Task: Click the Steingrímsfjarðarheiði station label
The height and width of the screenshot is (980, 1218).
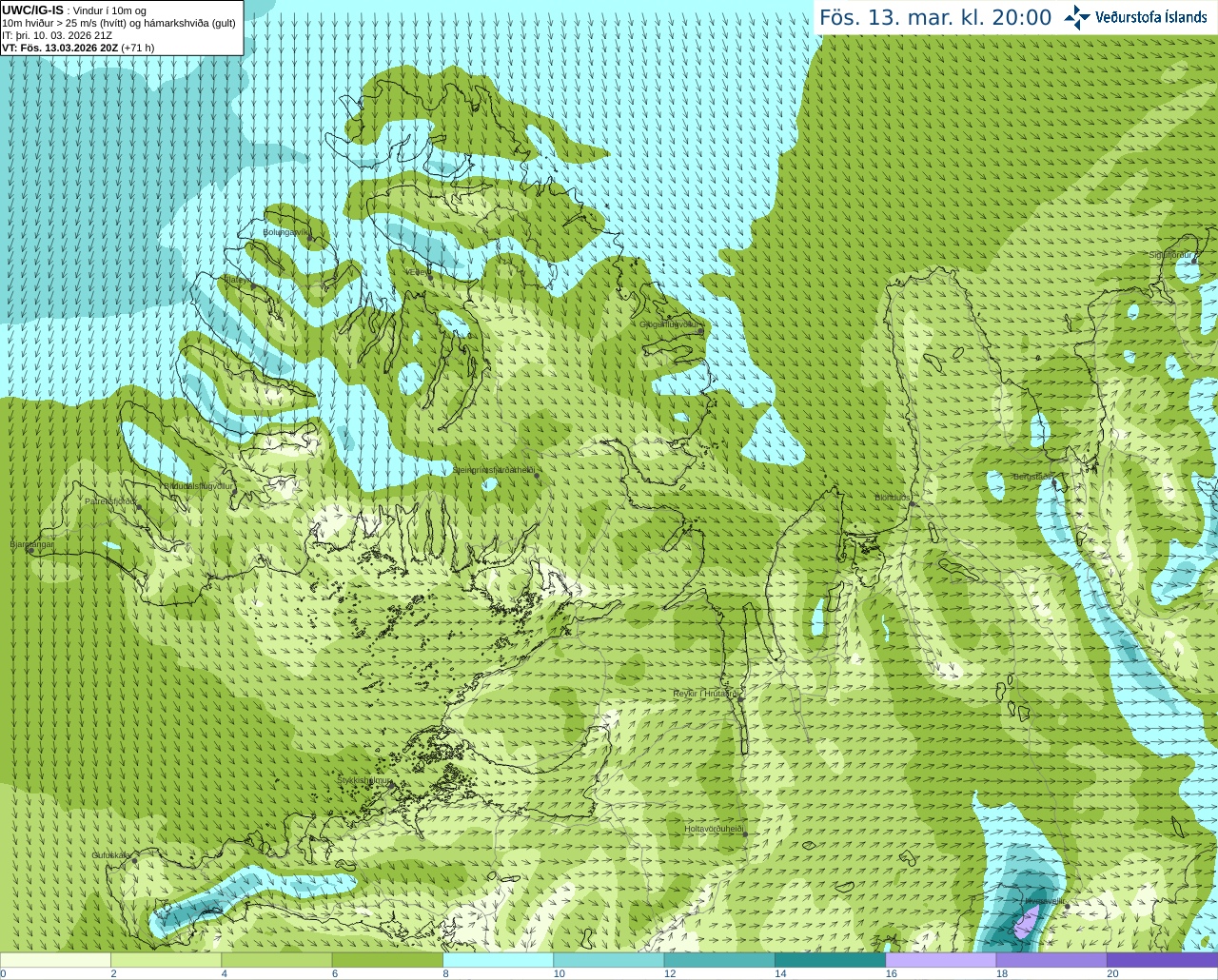Action: [494, 470]
